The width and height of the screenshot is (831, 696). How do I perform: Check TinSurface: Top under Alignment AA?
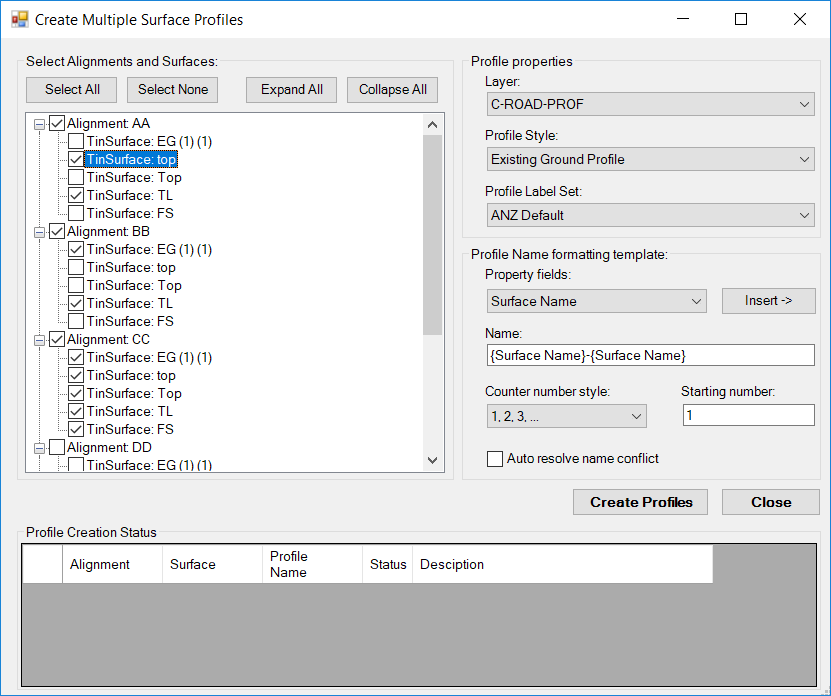(76, 177)
